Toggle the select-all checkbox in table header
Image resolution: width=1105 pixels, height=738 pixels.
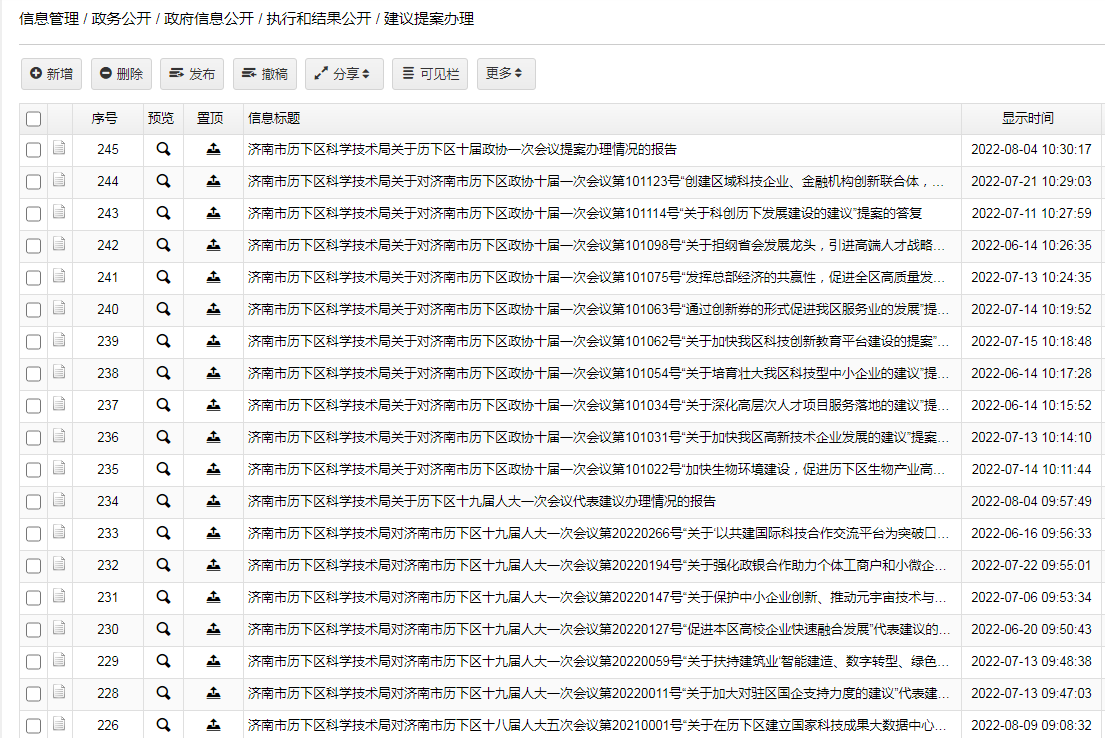coord(33,117)
